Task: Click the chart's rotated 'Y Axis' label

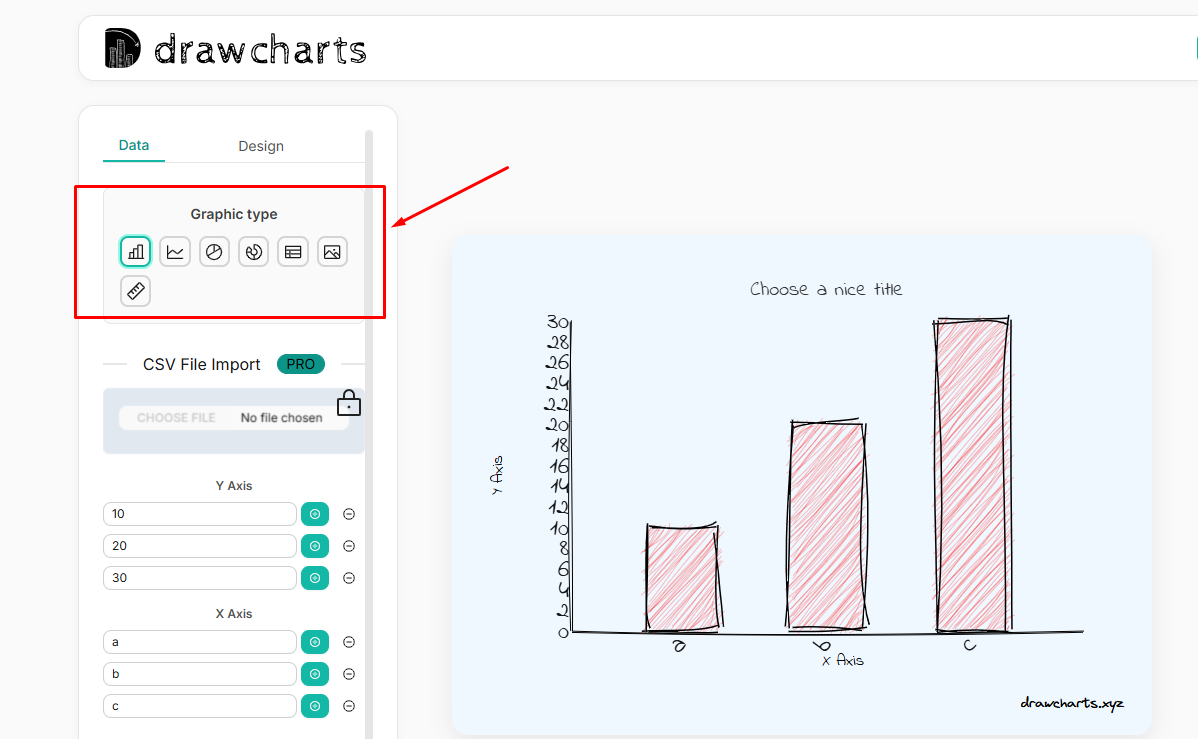Action: tap(497, 475)
